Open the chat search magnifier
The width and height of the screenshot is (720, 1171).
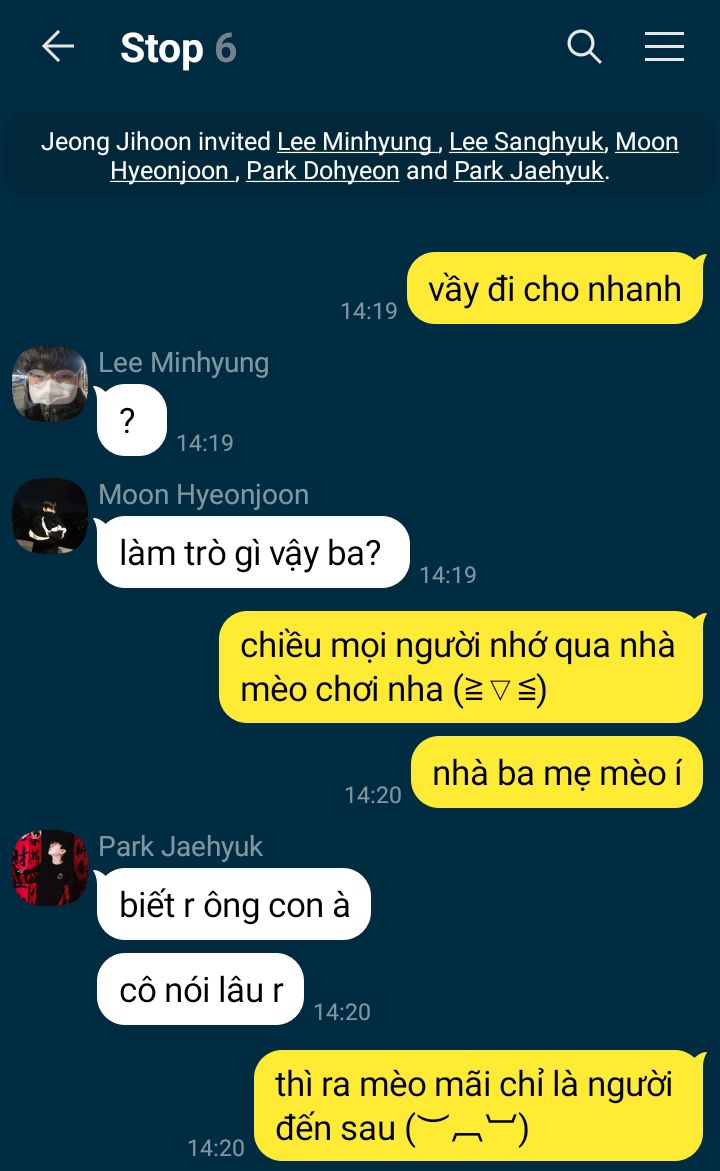point(584,47)
